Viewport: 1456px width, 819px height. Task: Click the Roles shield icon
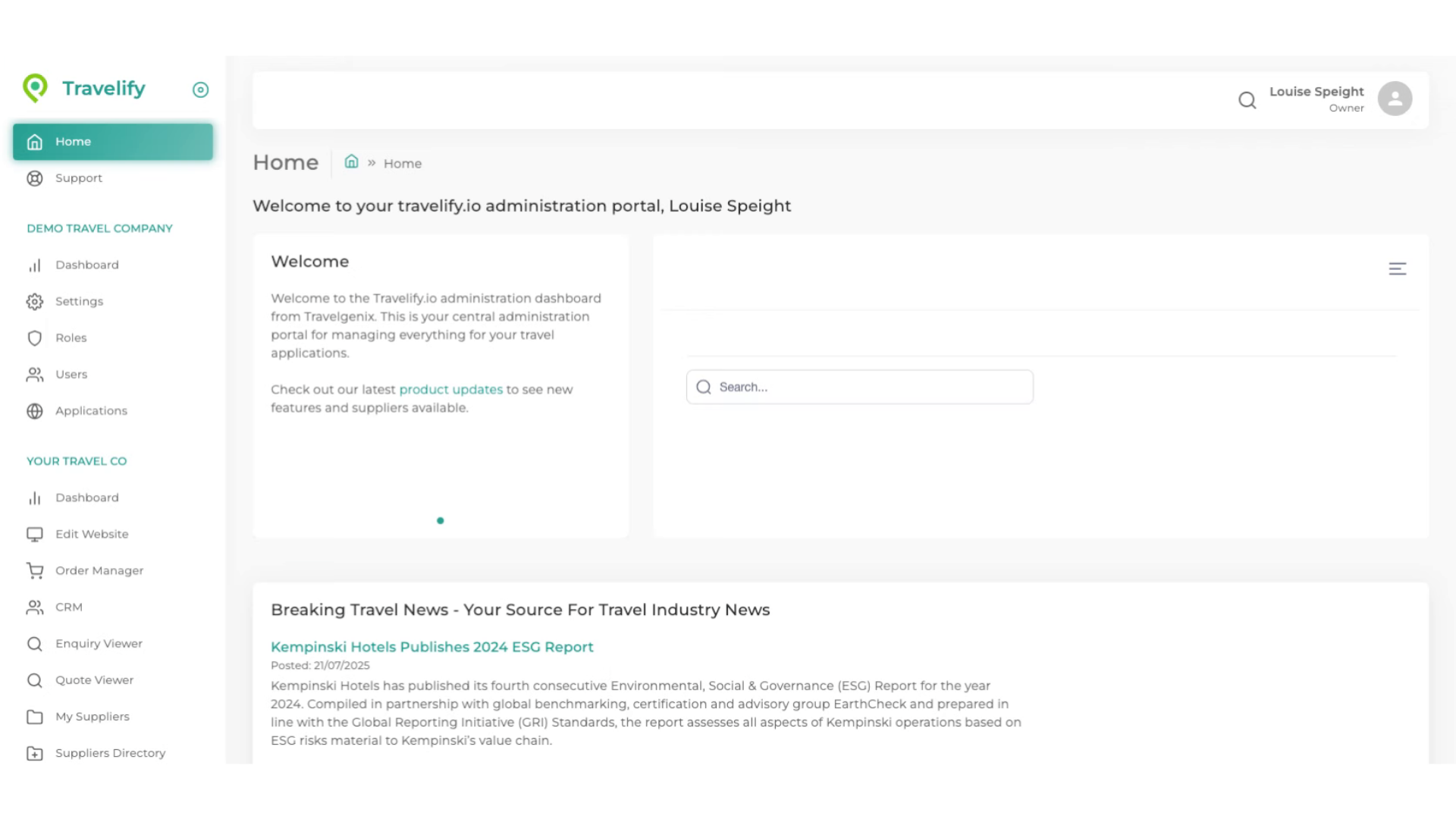(x=35, y=338)
